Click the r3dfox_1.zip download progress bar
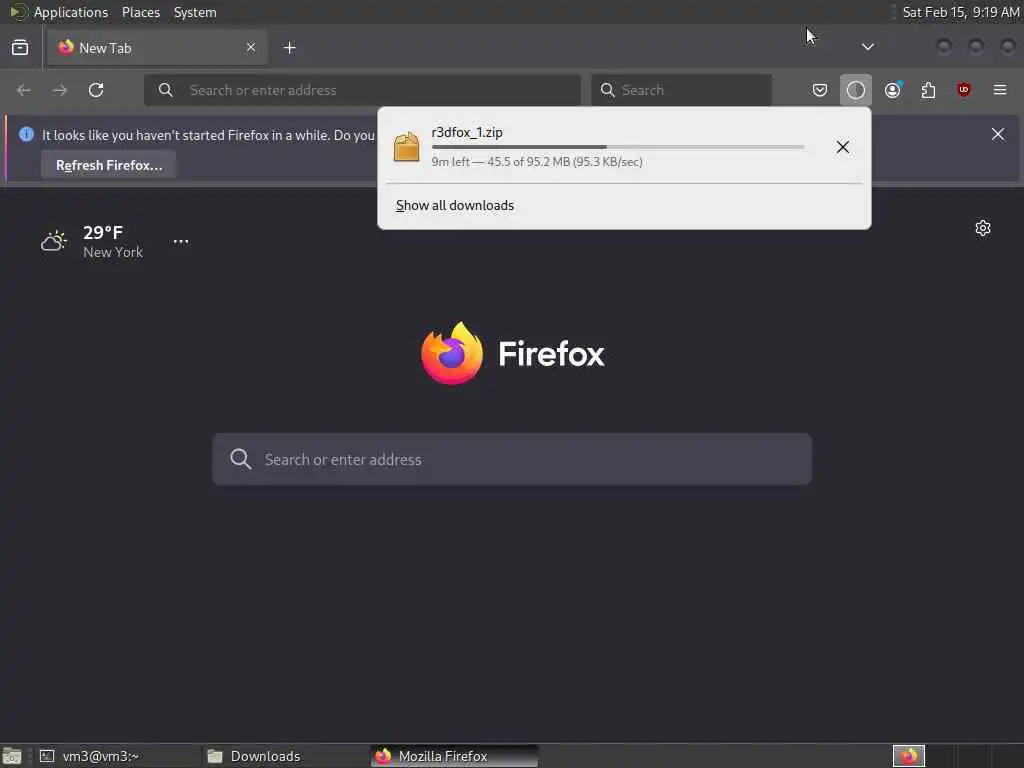Screen dimensions: 1024x768 point(618,148)
